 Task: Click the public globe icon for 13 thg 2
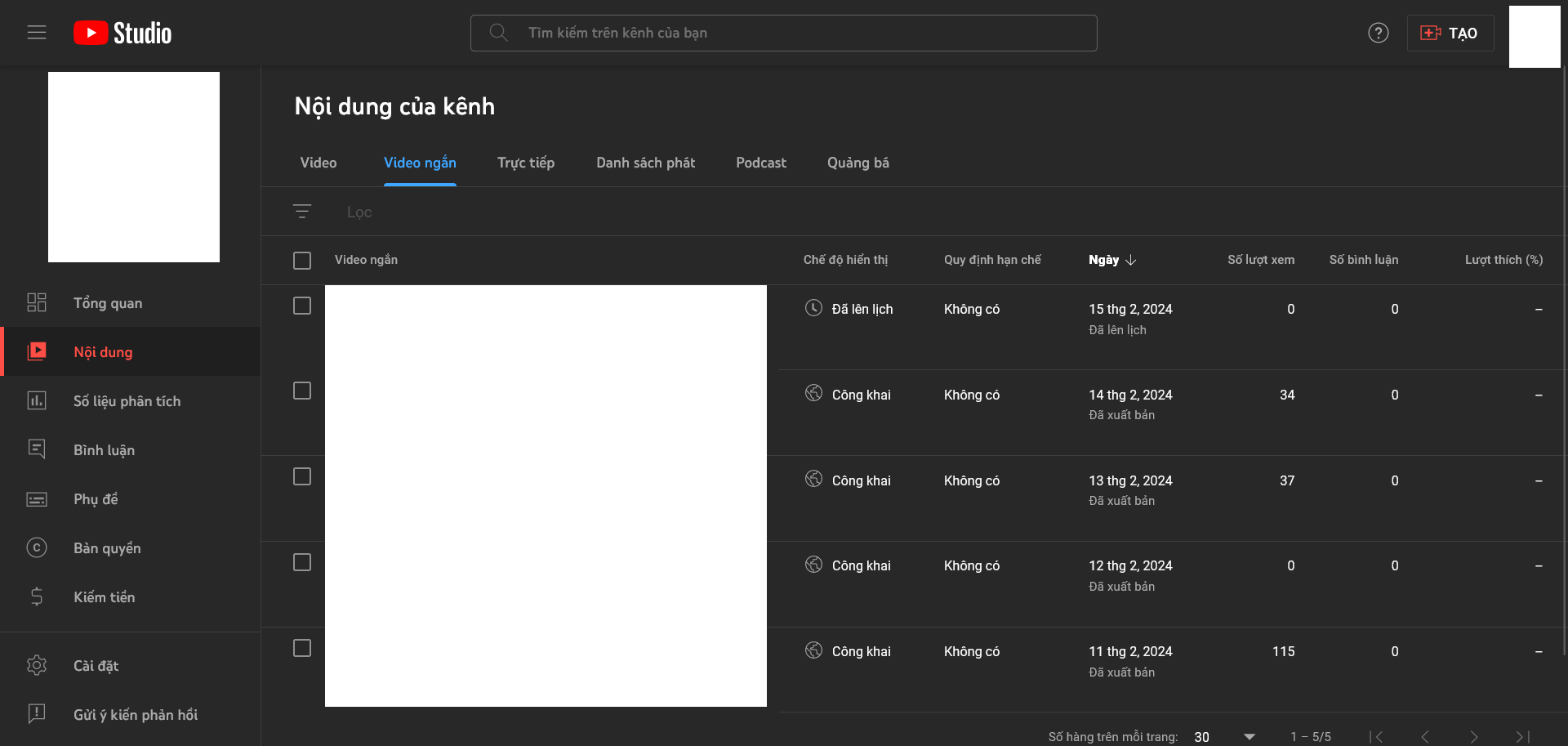click(x=813, y=479)
